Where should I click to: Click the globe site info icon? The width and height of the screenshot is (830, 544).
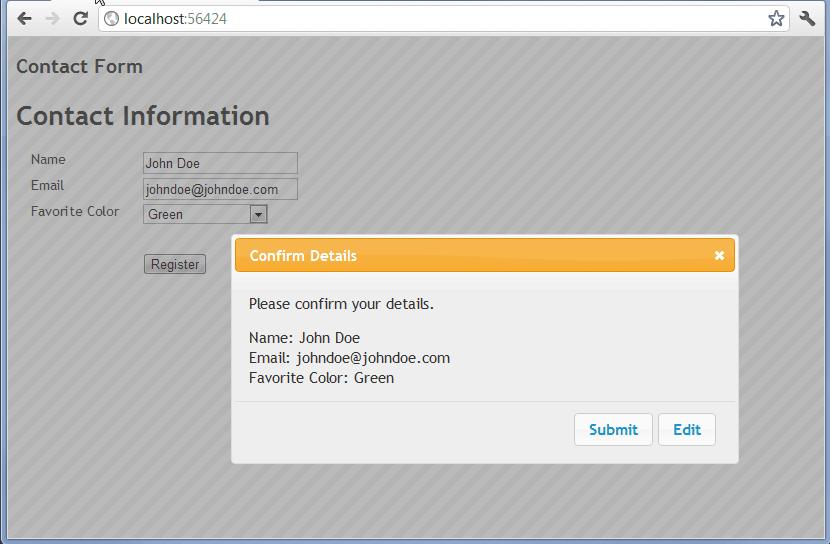pyautogui.click(x=111, y=19)
